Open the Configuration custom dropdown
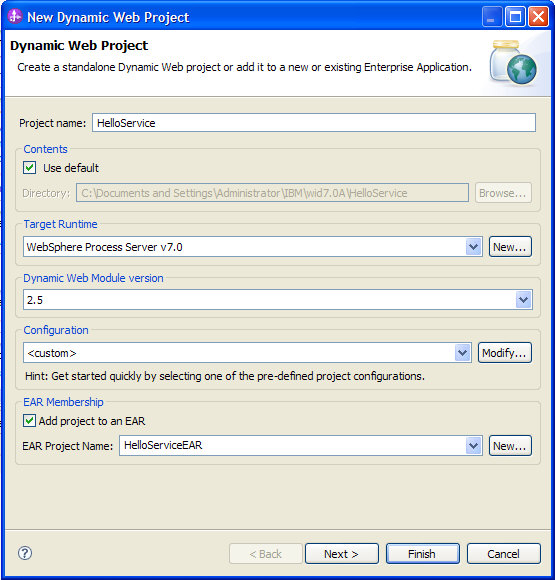555x580 pixels. pyautogui.click(x=462, y=353)
